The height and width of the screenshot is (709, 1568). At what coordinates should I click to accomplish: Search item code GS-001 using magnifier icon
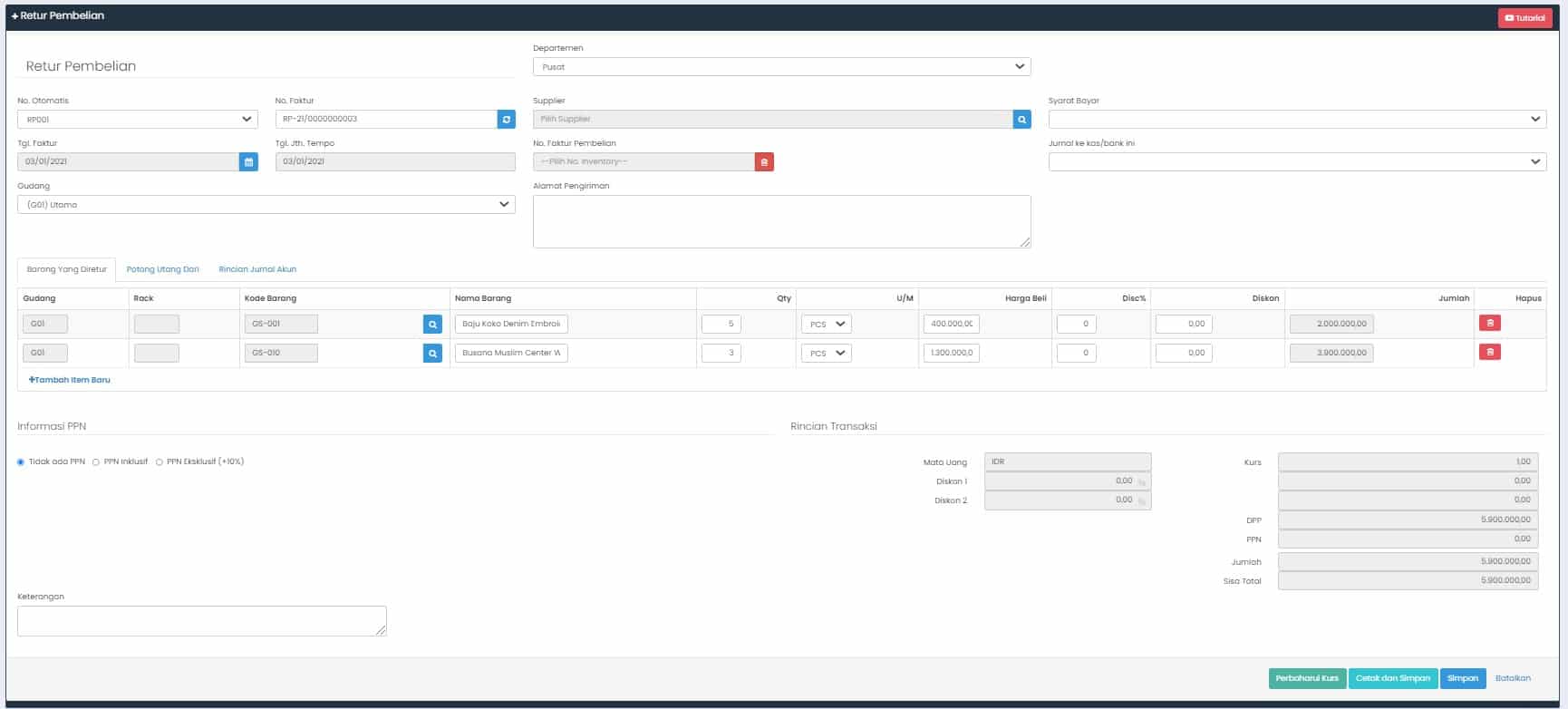click(x=432, y=324)
